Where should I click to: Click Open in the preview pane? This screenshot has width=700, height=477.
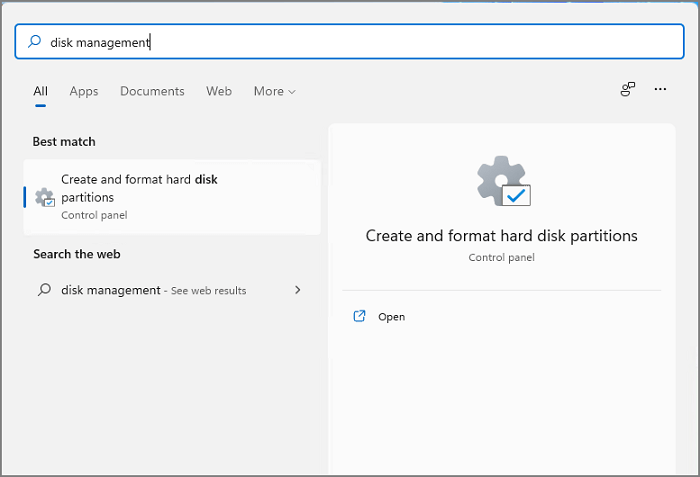[x=391, y=317]
